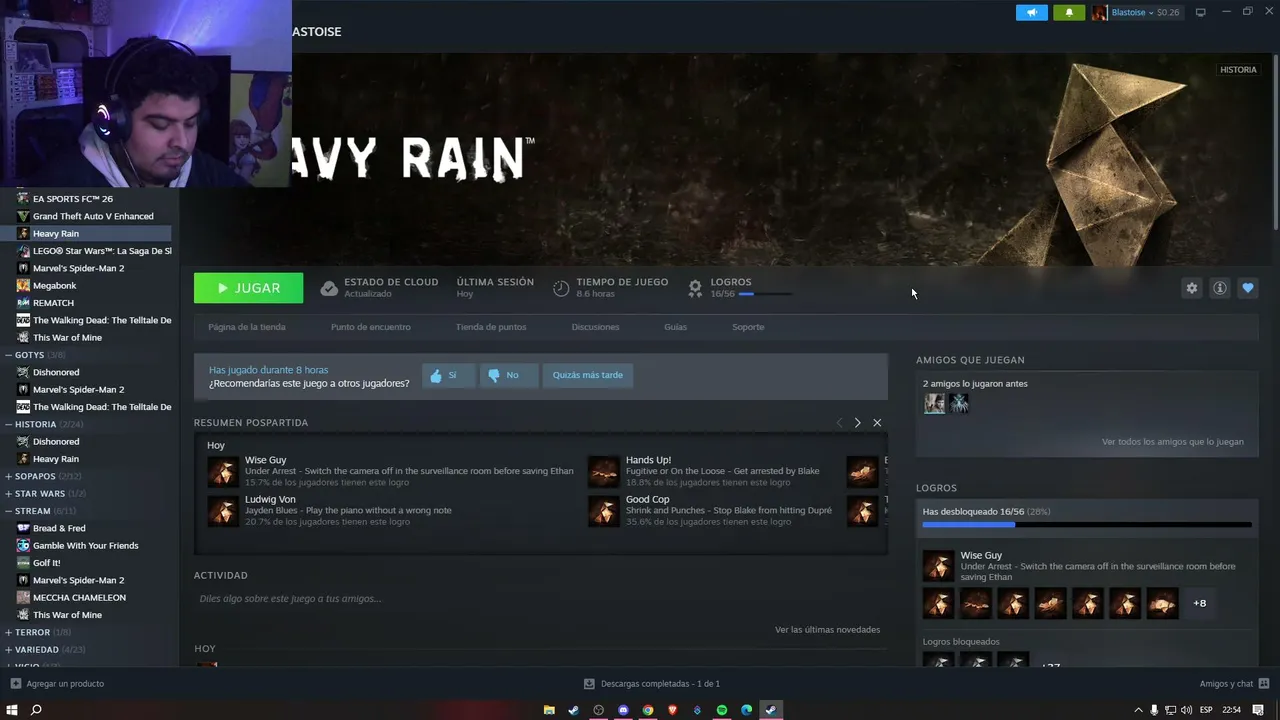This screenshot has height=720, width=1280.
Task: Click the Windows search magnifier icon
Action: (x=36, y=710)
